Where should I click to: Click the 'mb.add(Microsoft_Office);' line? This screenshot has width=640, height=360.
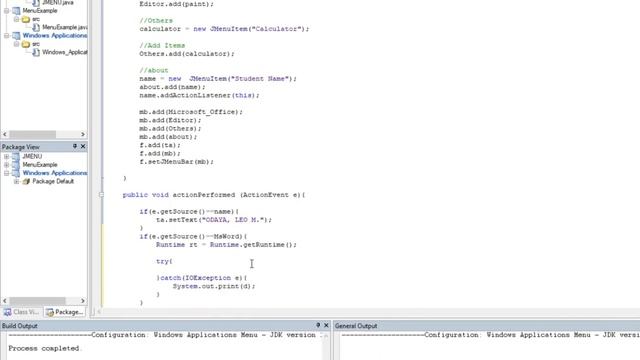(191, 112)
